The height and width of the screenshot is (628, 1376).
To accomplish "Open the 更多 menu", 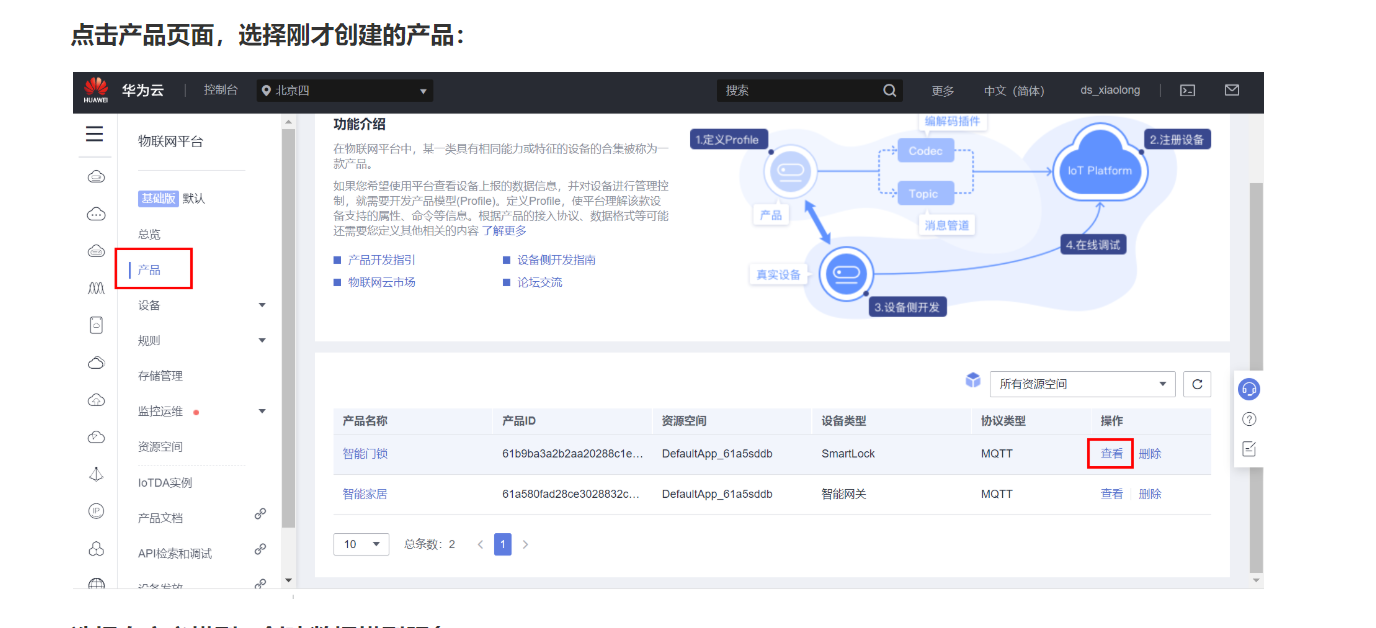I will point(943,91).
